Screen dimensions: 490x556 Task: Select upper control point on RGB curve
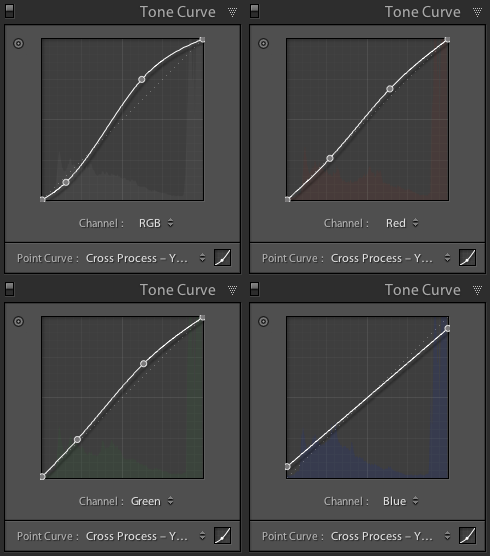(x=141, y=79)
